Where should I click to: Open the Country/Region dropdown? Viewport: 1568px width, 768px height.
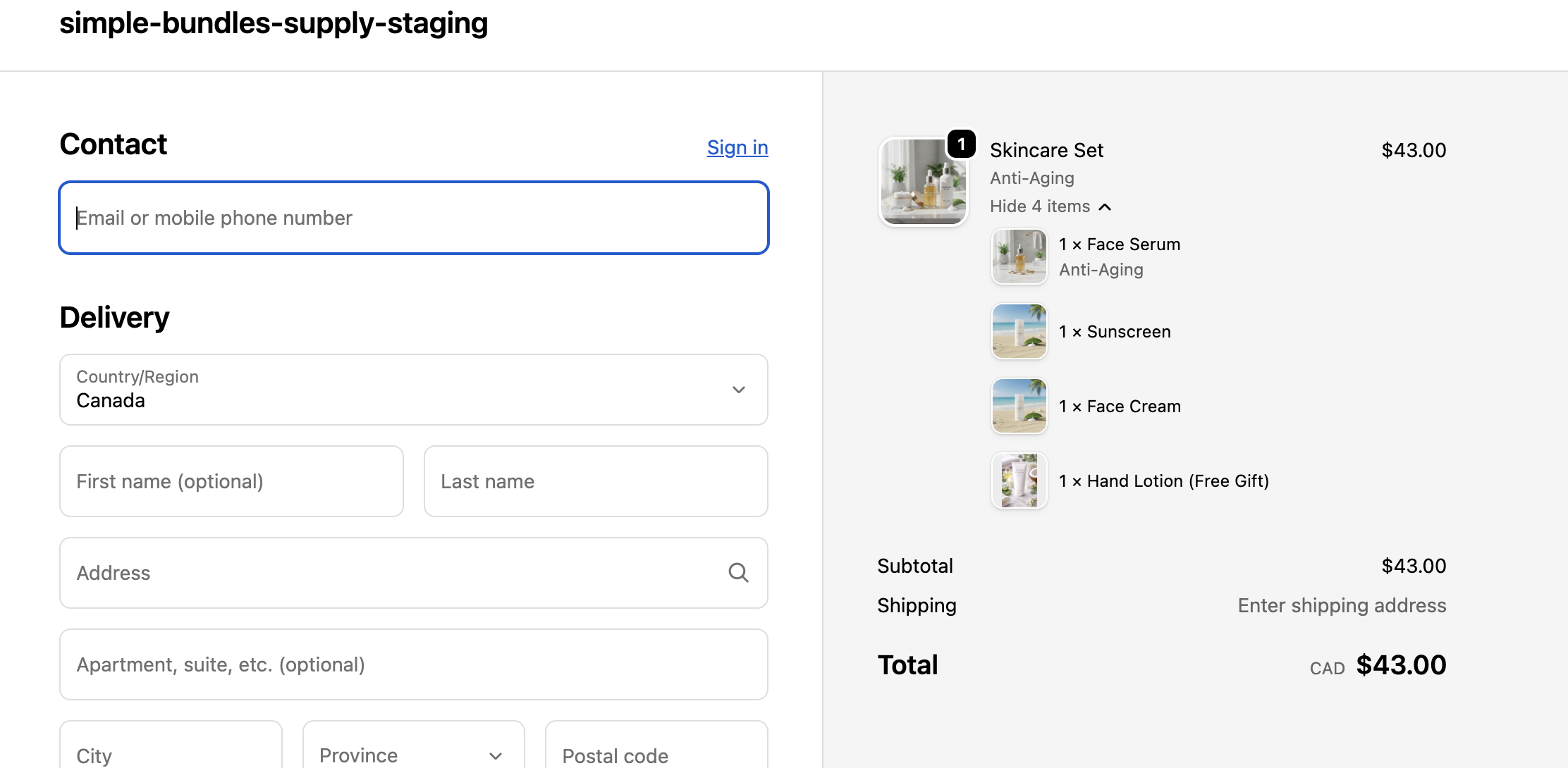(x=413, y=390)
